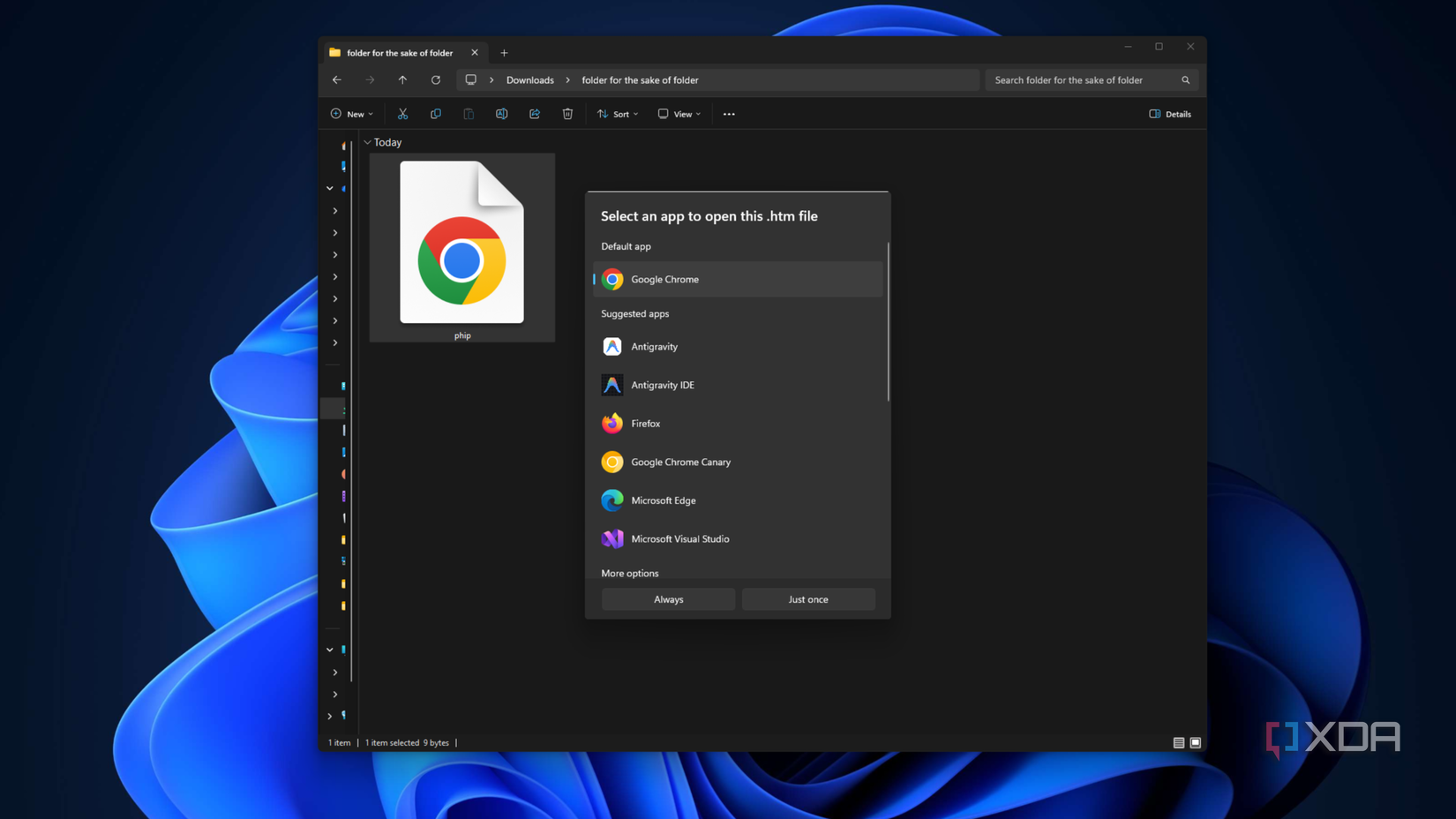This screenshot has width=1456, height=819.
Task: Minimize the File Explorer window
Action: click(1128, 47)
